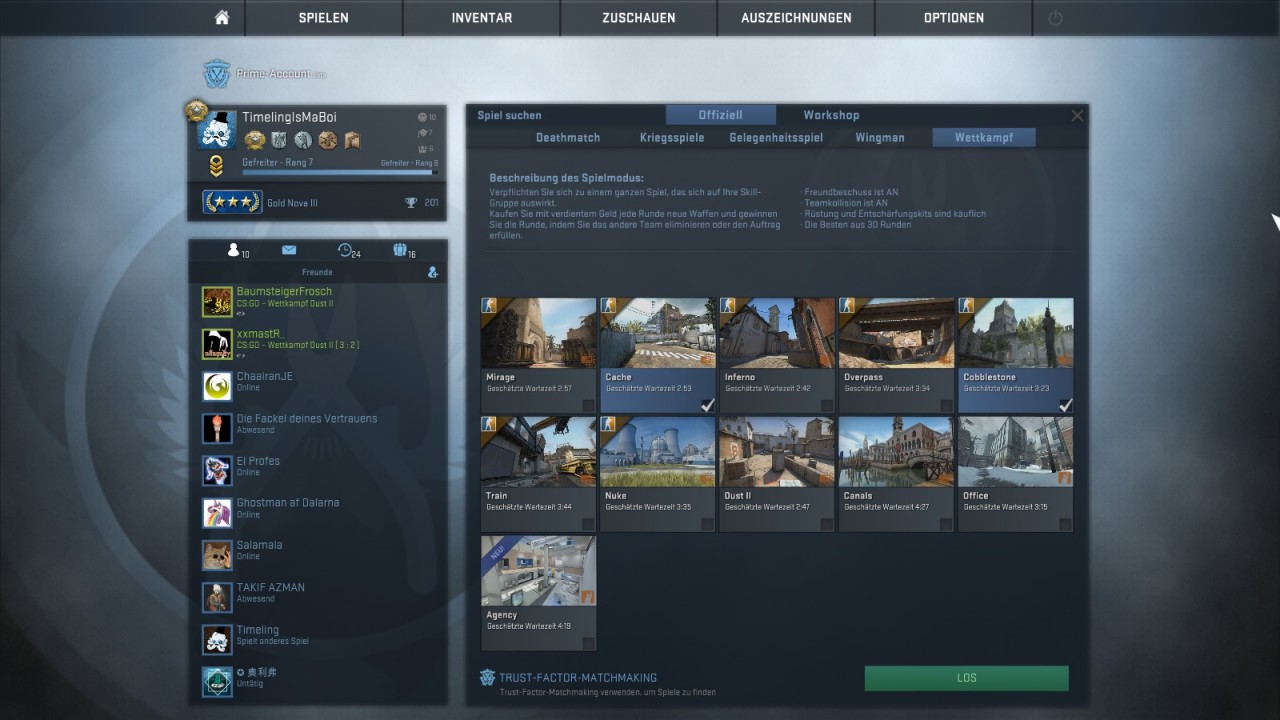Click BaumsteigerFrosch's avatar
This screenshot has height=720, width=1280.
[217, 302]
